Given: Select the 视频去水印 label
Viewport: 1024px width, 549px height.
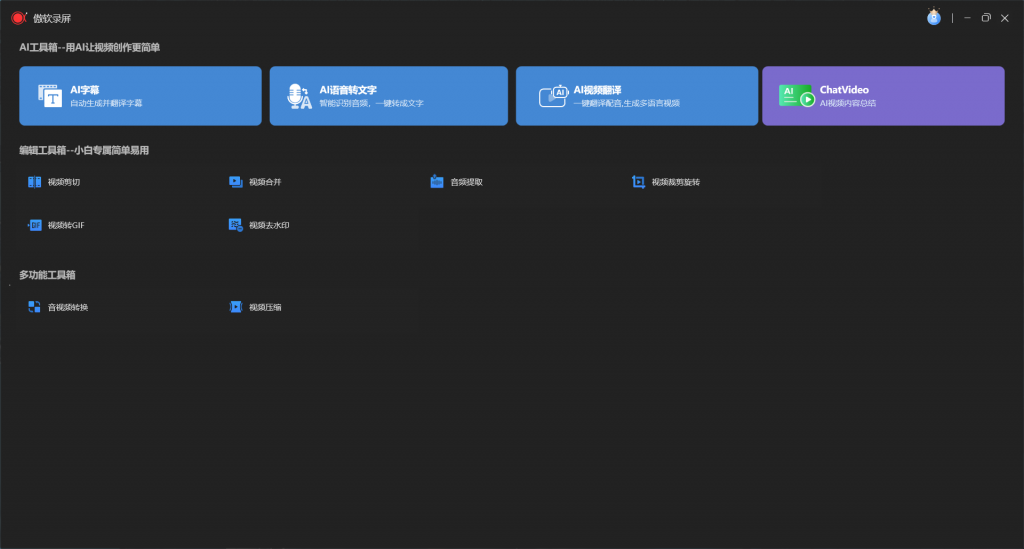Looking at the screenshot, I should click(269, 225).
